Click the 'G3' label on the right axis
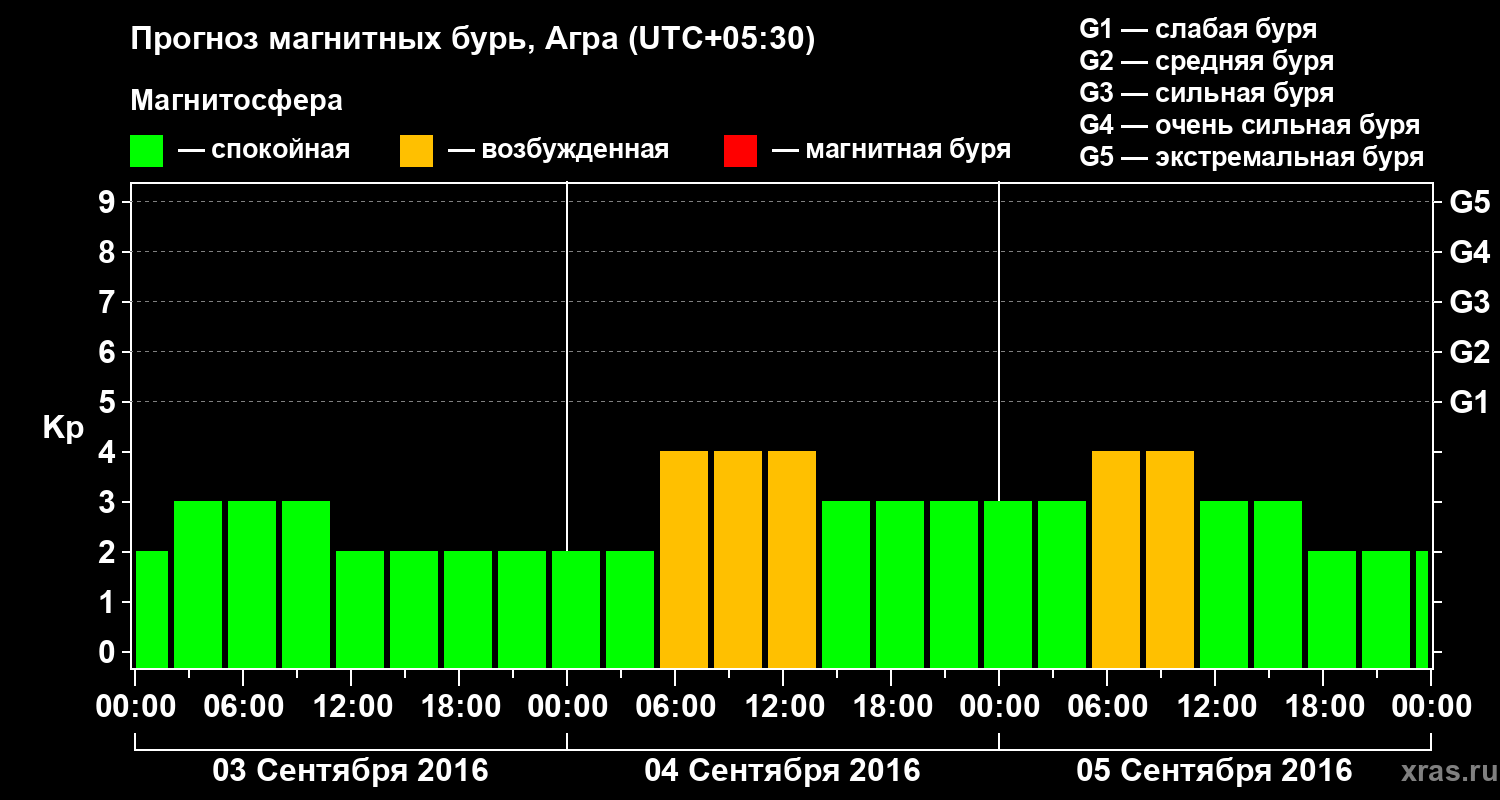The width and height of the screenshot is (1500, 800). (1469, 302)
